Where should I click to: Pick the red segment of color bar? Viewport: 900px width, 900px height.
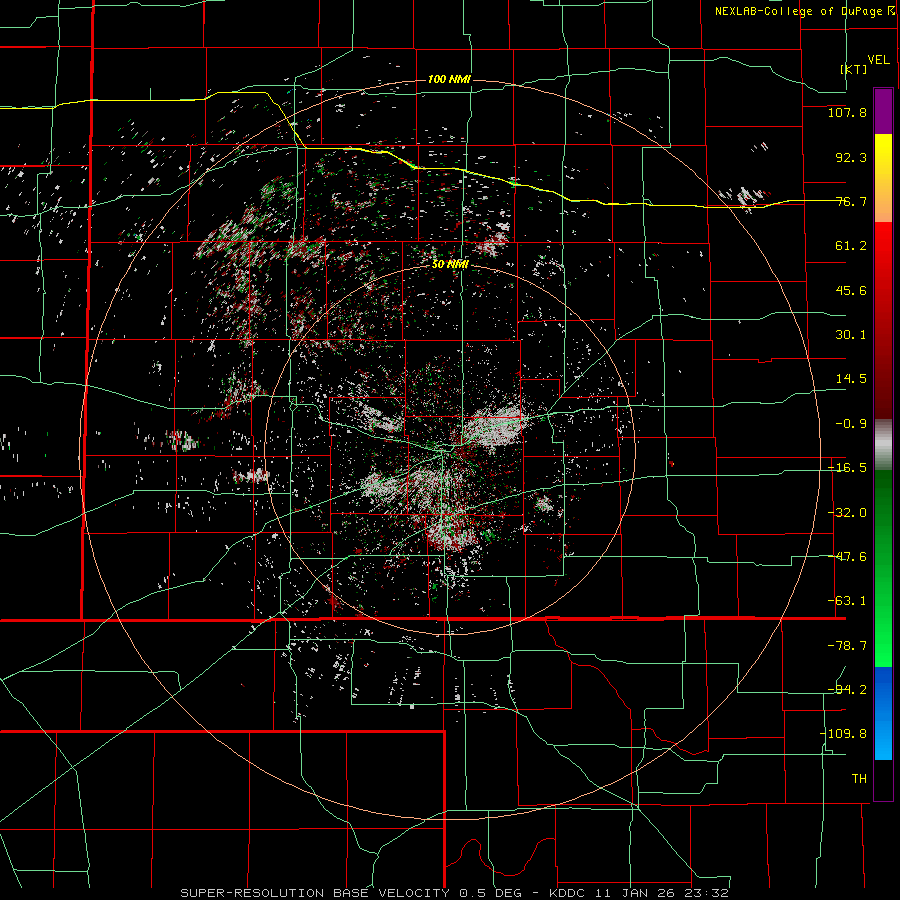click(883, 320)
